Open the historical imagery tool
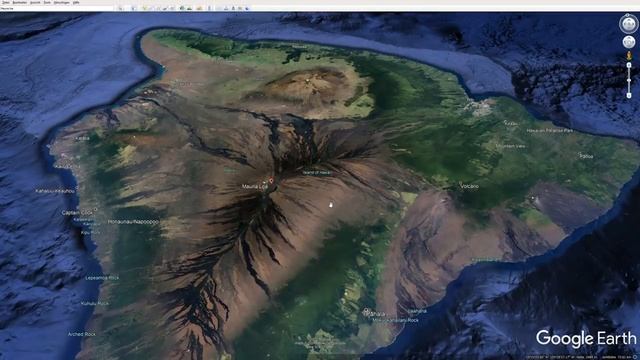 (x=182, y=8)
